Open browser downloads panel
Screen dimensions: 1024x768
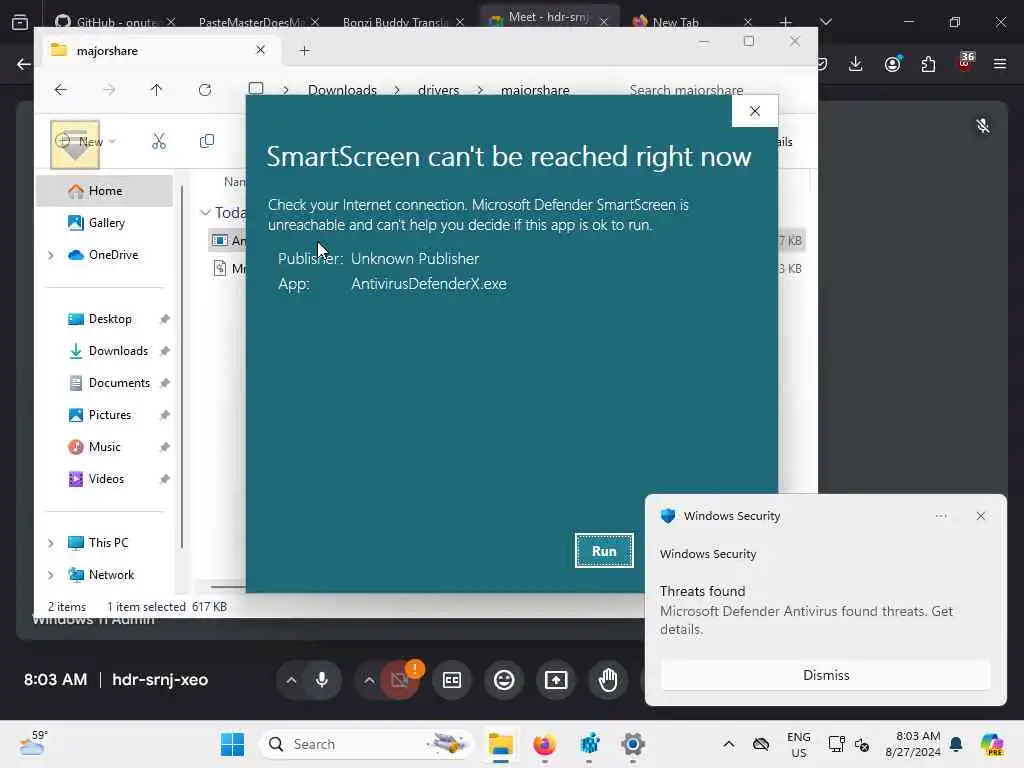pos(856,63)
